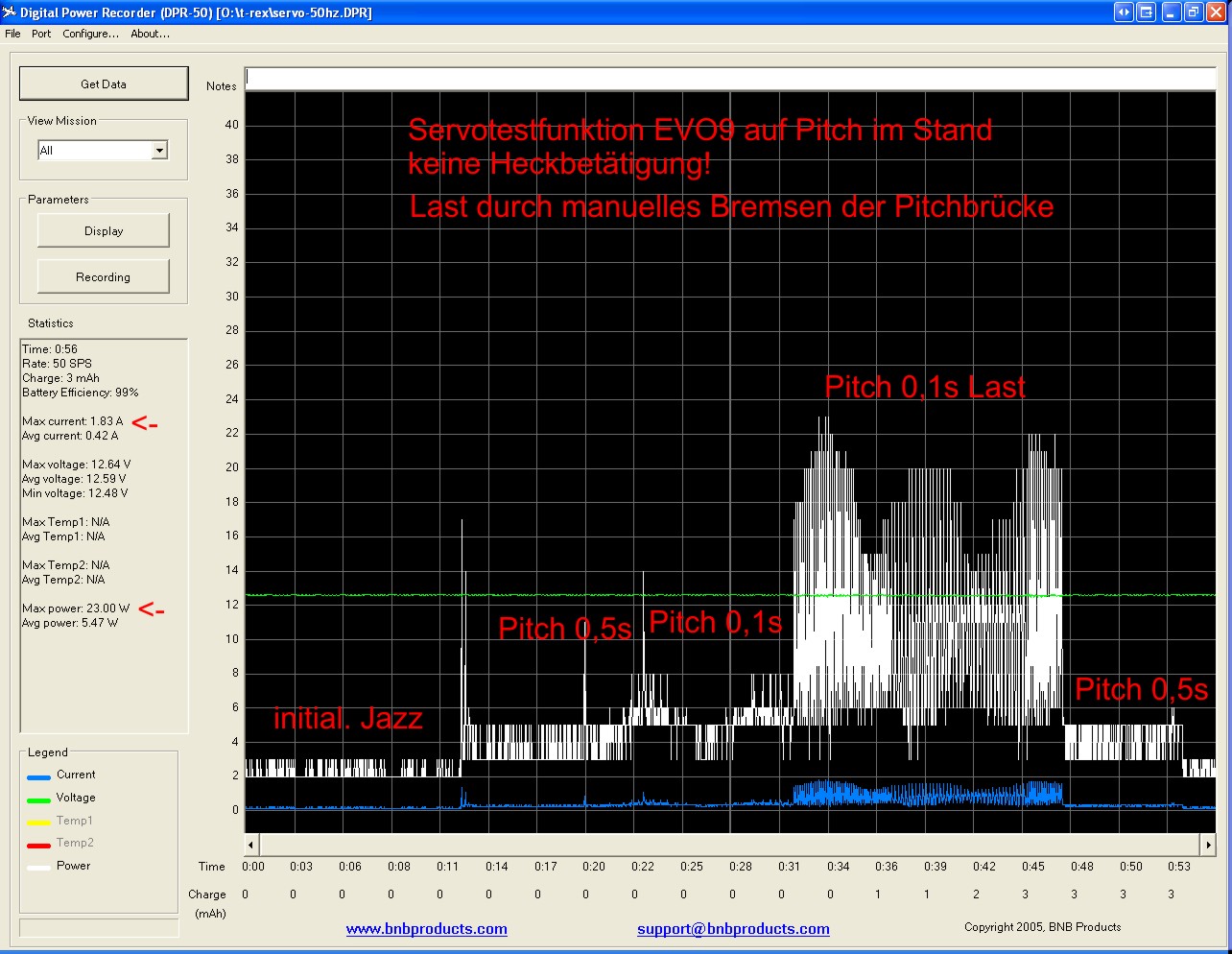Click the yellow Temp1 legend swatch
The width and height of the screenshot is (1232, 954).
coord(38,823)
